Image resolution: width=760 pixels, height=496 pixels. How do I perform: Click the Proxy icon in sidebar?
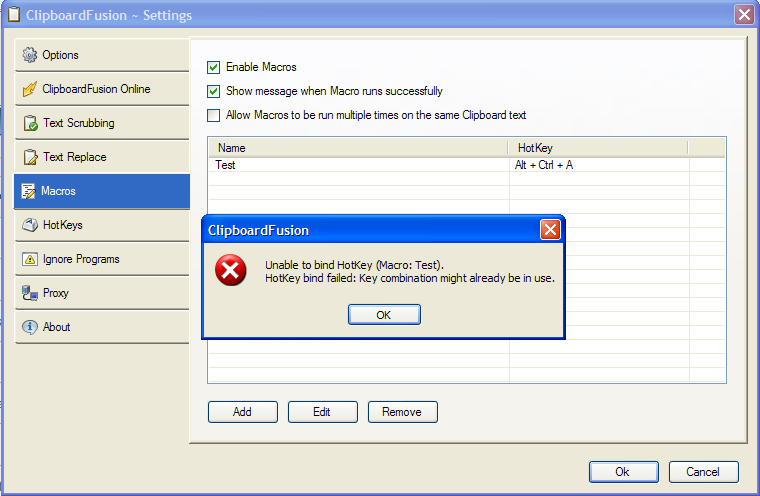(30, 293)
